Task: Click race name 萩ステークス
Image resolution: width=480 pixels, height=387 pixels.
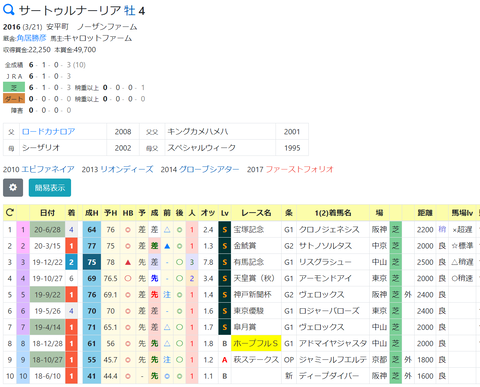Action: 256,360
